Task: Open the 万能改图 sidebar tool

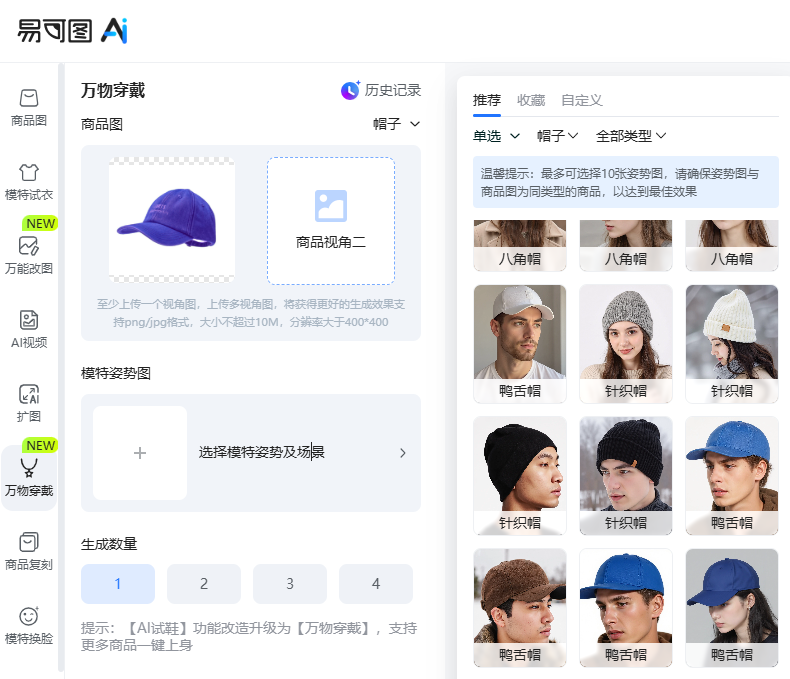Action: (29, 255)
